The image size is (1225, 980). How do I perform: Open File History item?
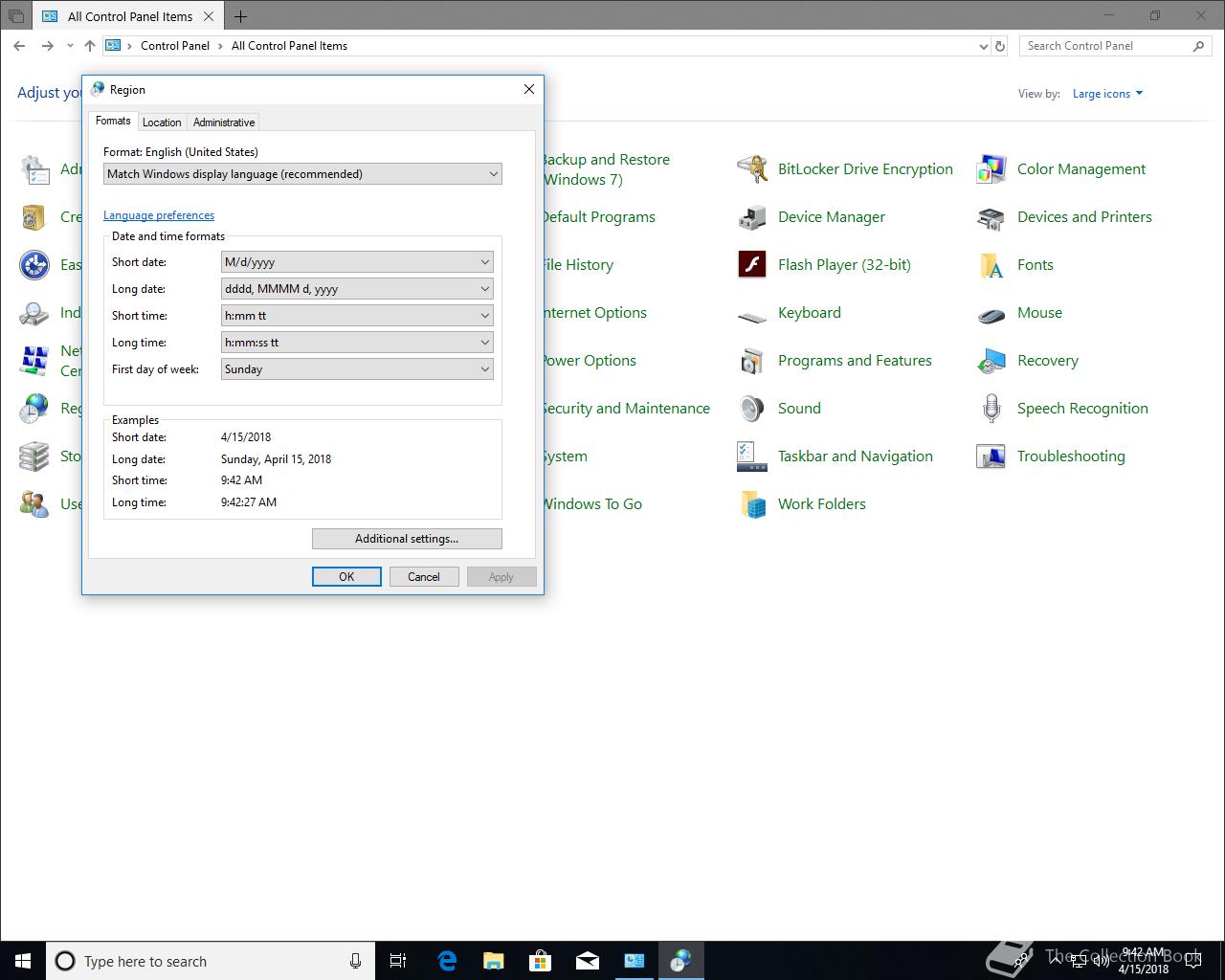click(578, 265)
